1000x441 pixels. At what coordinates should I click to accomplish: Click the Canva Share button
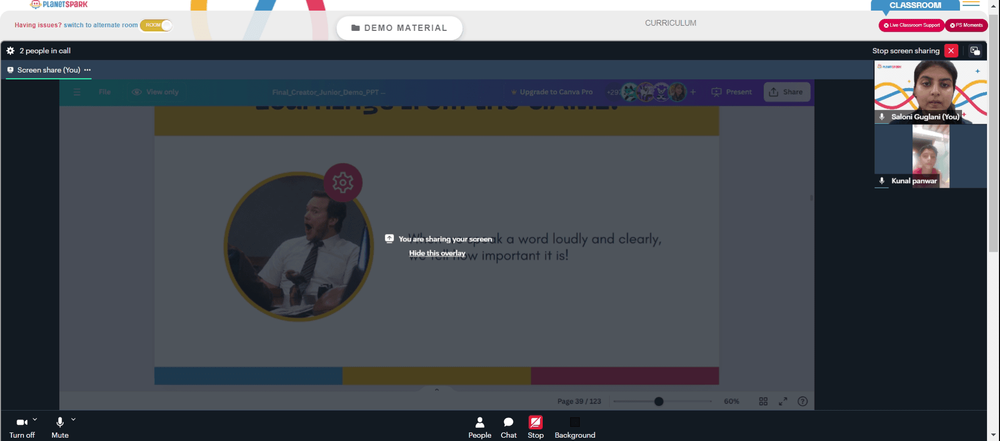point(786,92)
